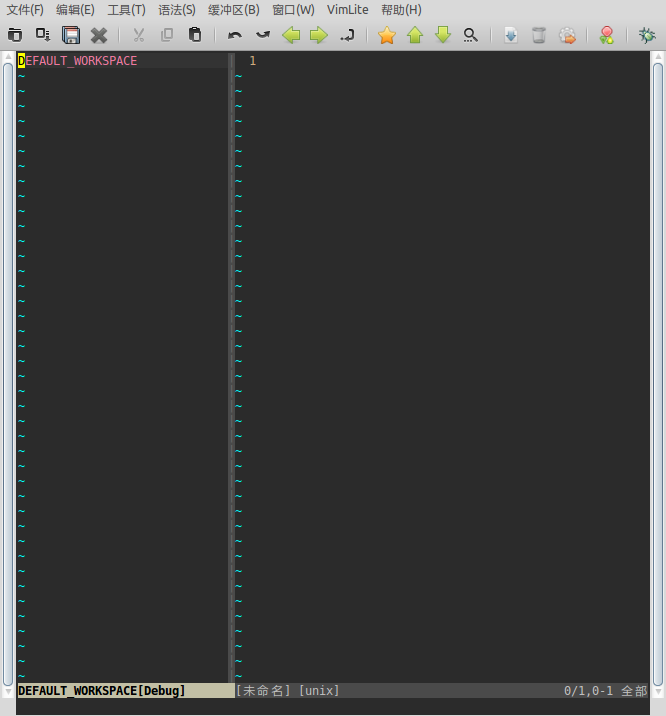Click the second toolbar icon with down arrow

pos(43,35)
